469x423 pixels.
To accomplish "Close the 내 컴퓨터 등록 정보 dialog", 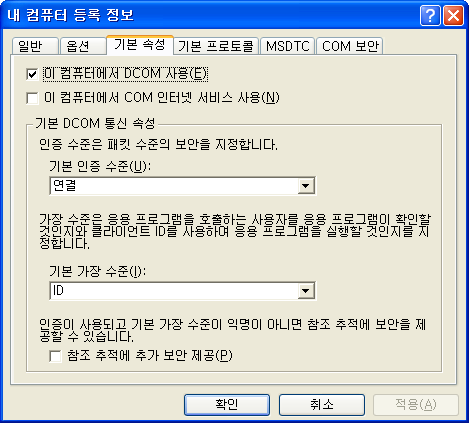I will point(453,15).
